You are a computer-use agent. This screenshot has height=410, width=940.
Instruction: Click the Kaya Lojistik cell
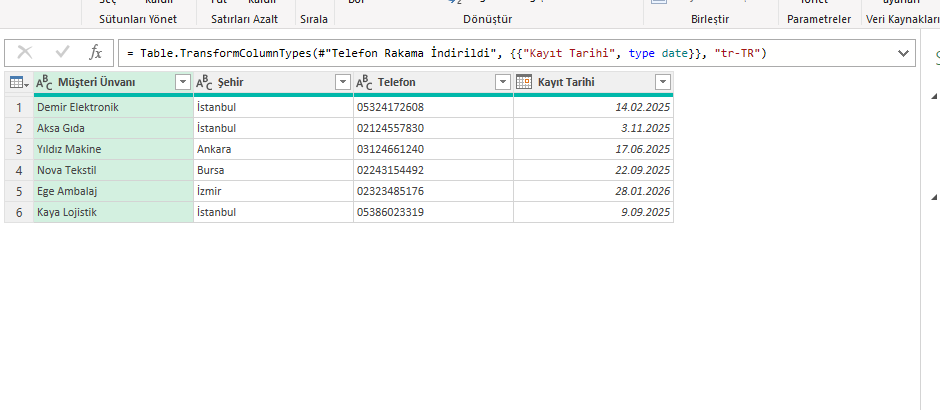point(113,212)
